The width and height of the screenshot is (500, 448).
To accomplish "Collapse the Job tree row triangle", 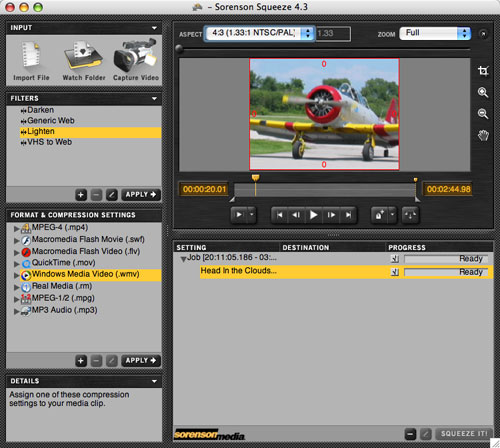I will pos(183,259).
